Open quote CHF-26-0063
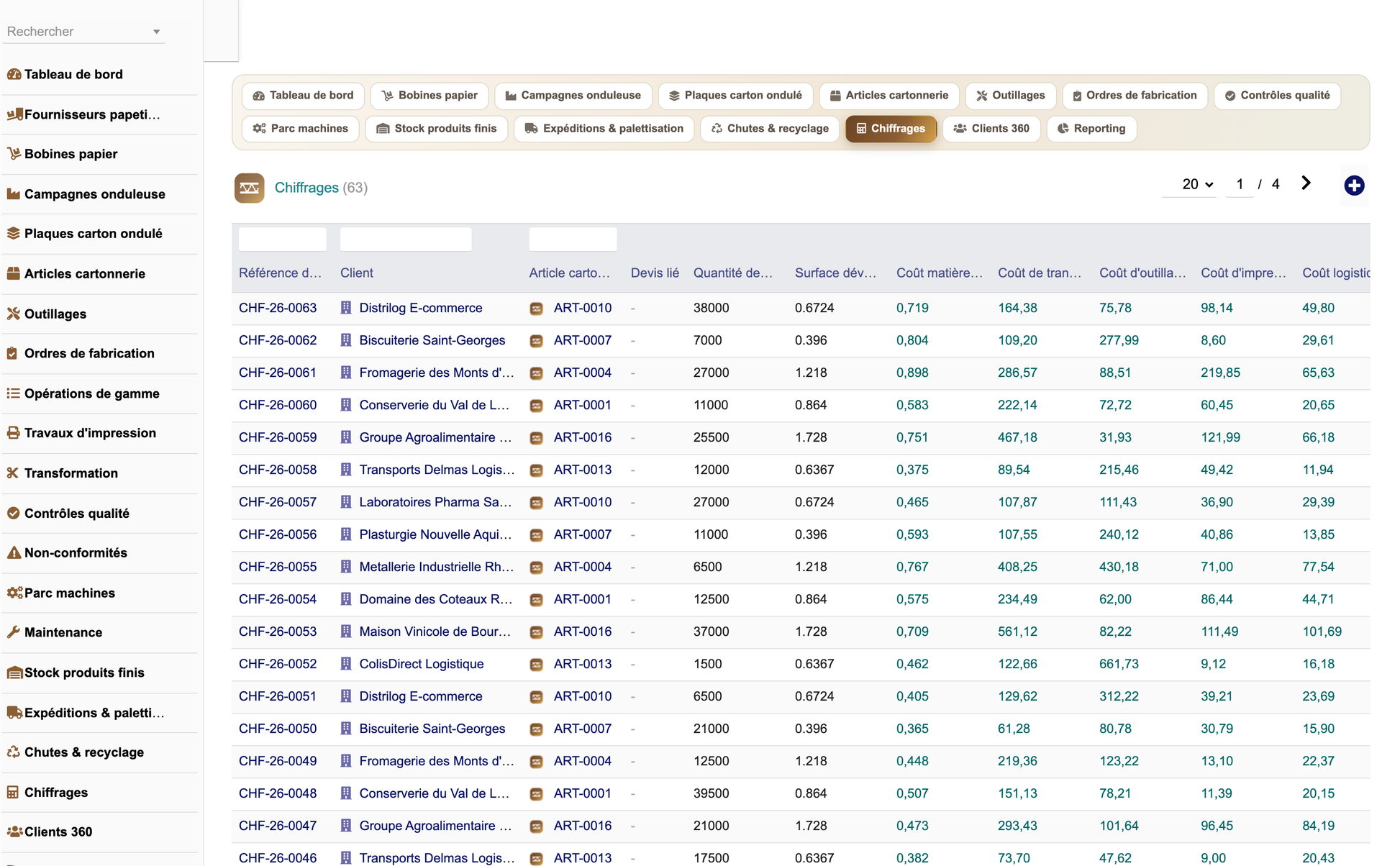The height and width of the screenshot is (866, 1400). [x=278, y=309]
